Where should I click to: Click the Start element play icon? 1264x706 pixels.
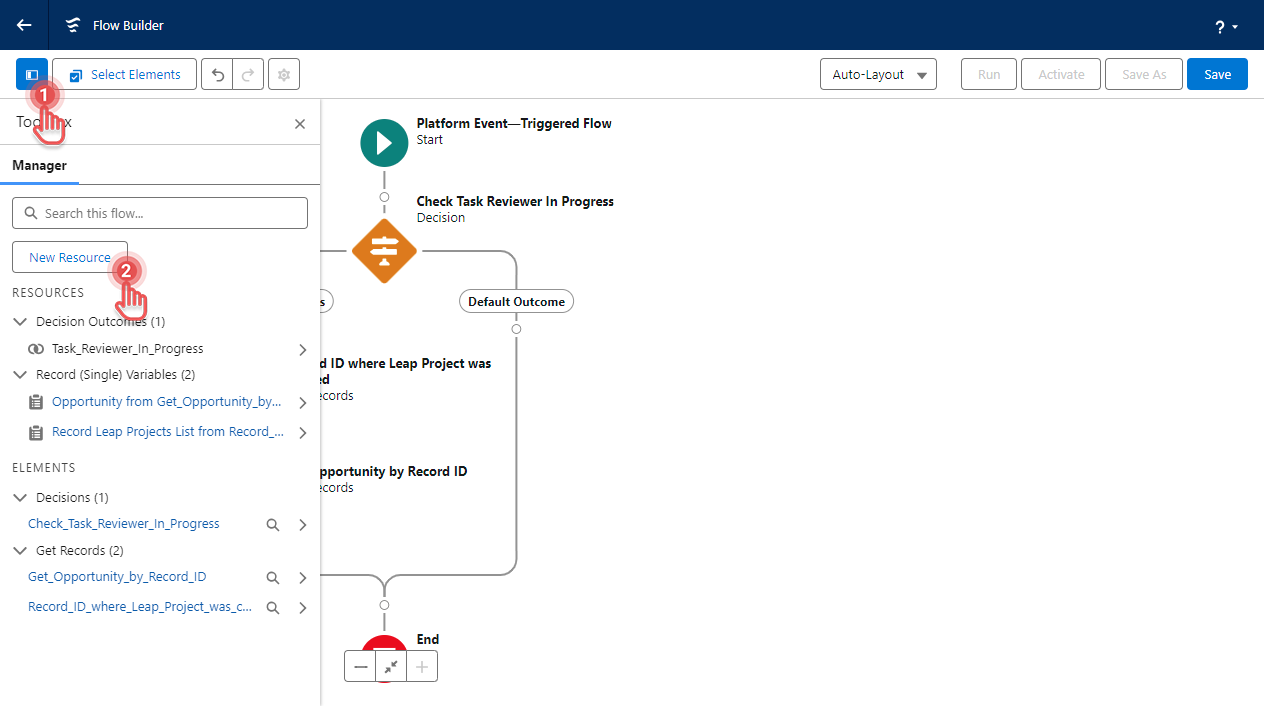tap(384, 143)
